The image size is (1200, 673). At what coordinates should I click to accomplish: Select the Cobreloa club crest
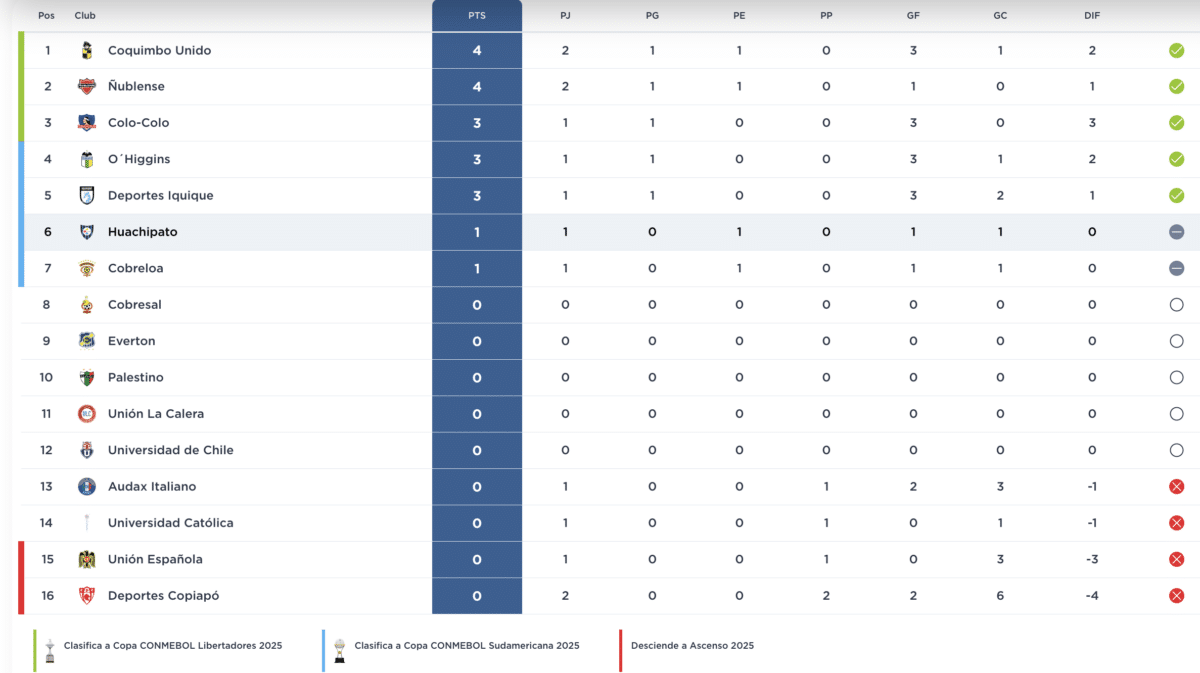click(86, 268)
